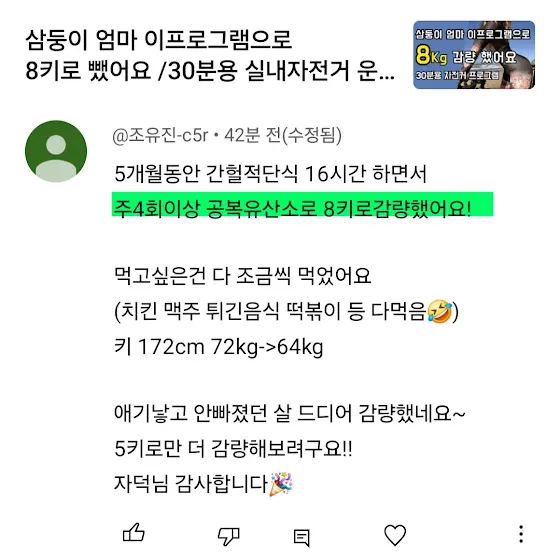Click the party popper emoji

click(281, 484)
